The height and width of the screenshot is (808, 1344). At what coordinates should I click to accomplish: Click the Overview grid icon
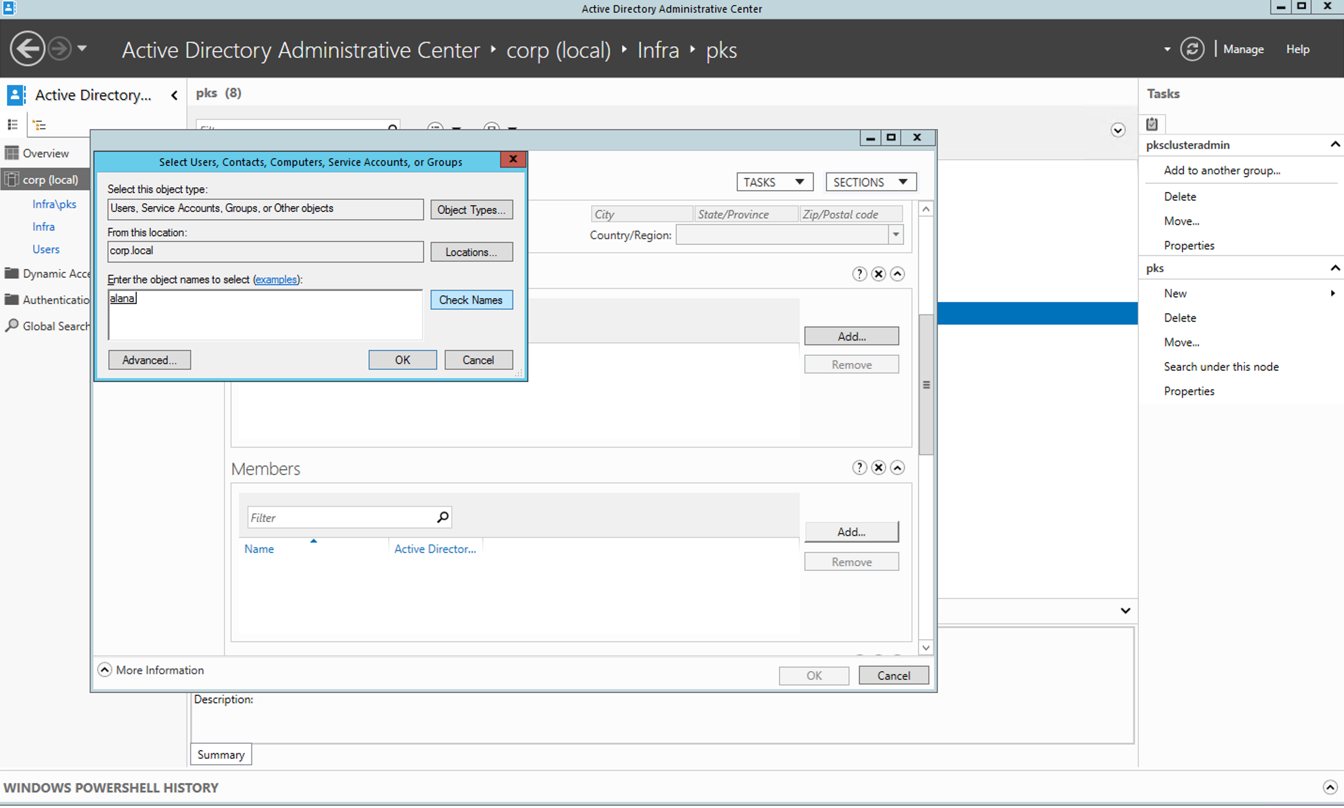pyautogui.click(x=12, y=153)
